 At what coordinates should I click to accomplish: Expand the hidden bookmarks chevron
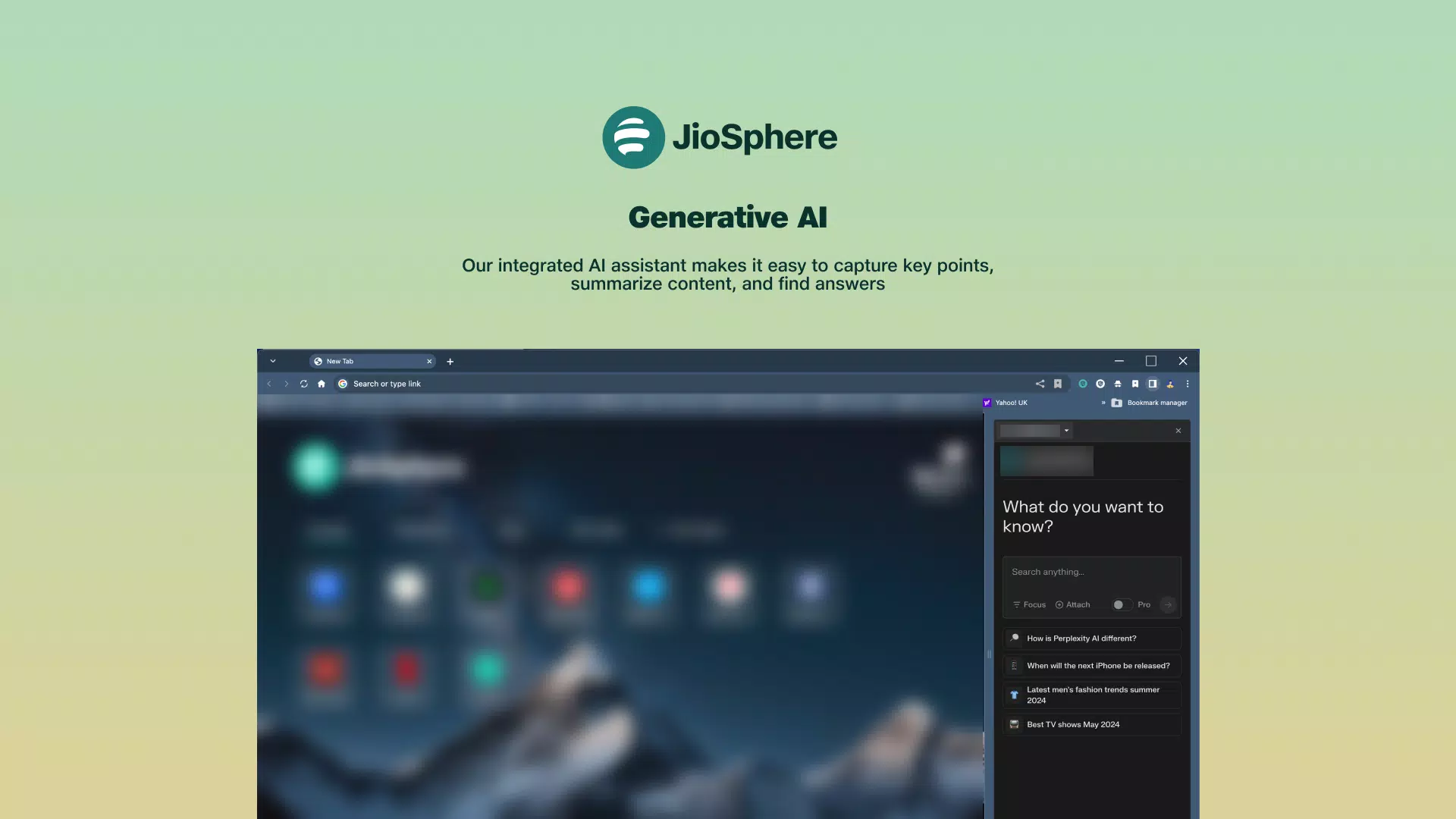tap(1103, 403)
